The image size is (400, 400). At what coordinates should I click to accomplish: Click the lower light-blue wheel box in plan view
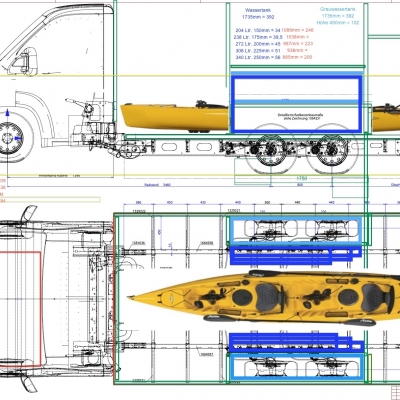[x=297, y=366]
